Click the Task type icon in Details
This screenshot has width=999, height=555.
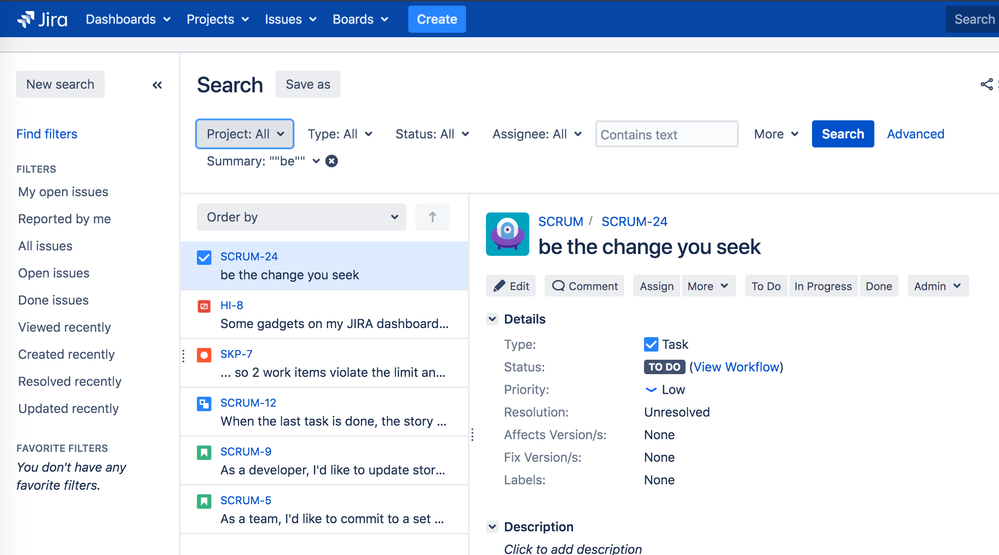point(650,345)
